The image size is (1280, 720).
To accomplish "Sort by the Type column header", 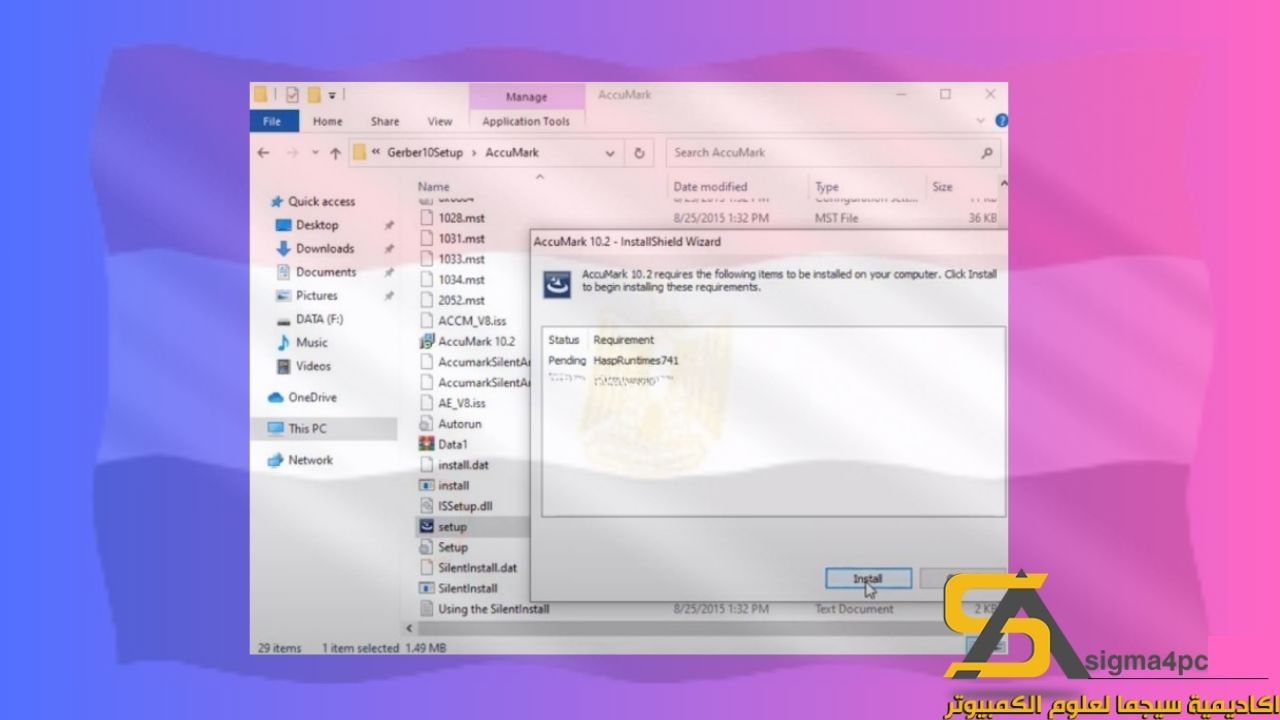I will point(827,187).
